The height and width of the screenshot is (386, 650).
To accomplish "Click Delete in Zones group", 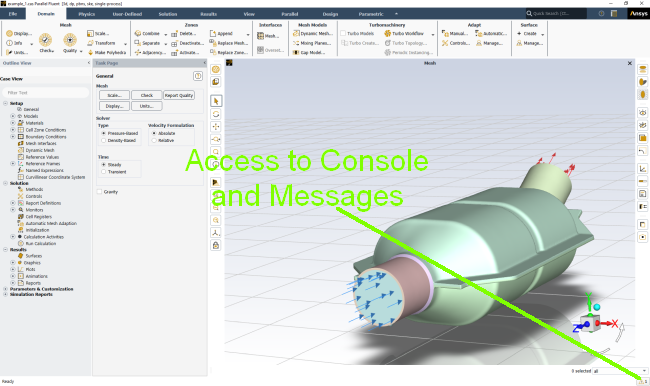I will click(x=184, y=34).
